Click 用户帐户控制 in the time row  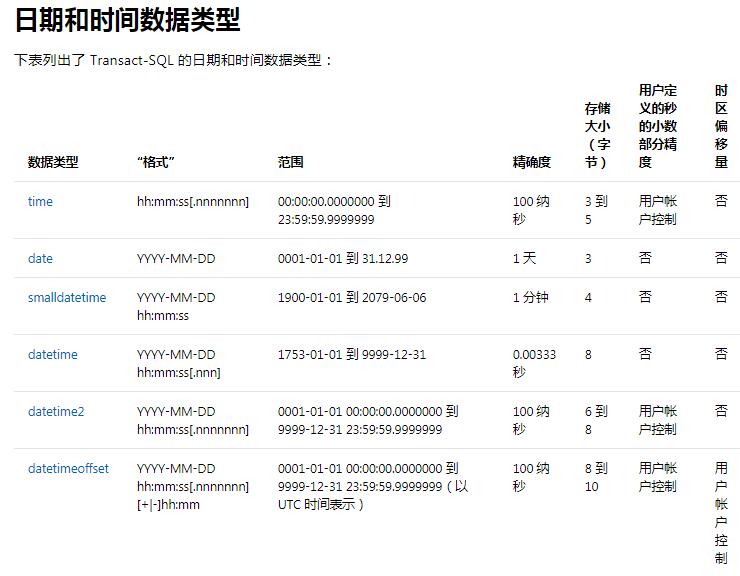658,211
